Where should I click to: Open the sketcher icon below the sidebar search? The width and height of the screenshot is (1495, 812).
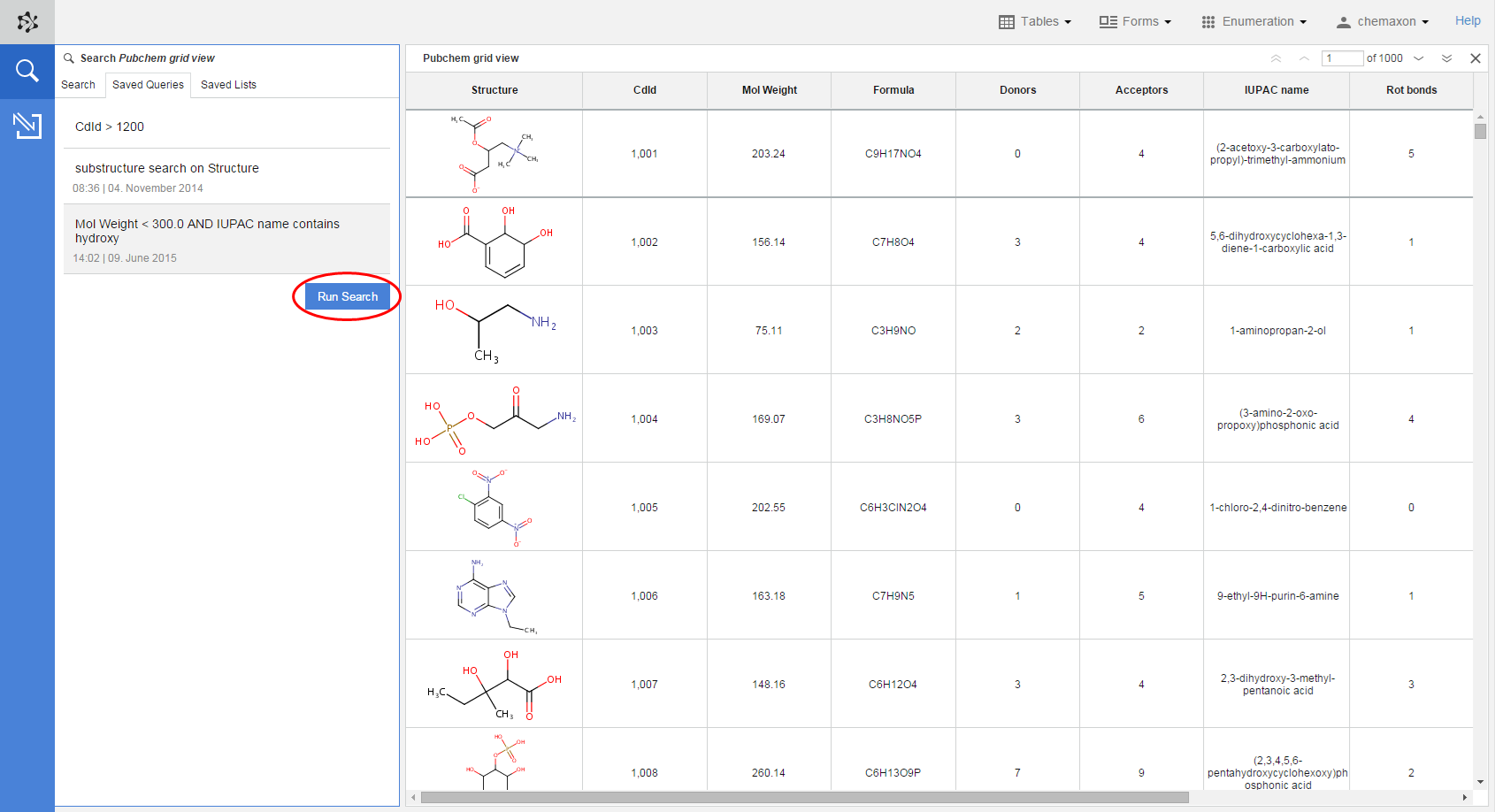27,126
